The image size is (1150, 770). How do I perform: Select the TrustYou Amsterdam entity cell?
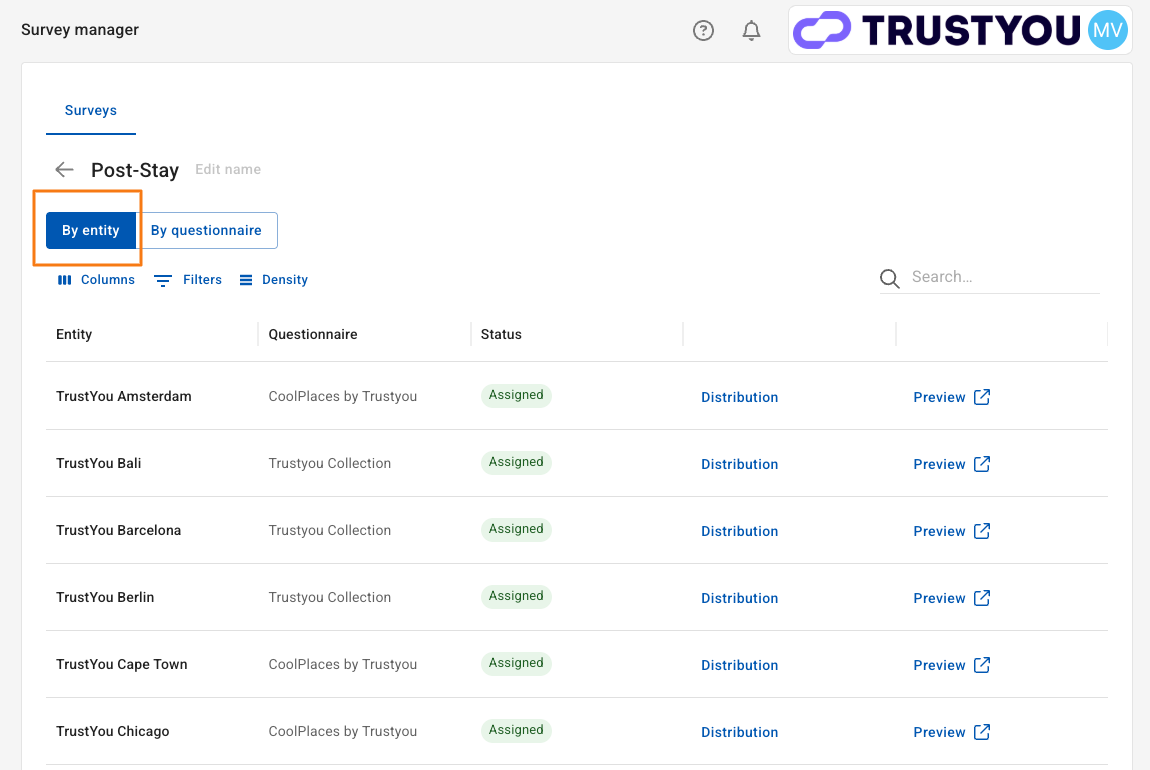click(x=124, y=397)
